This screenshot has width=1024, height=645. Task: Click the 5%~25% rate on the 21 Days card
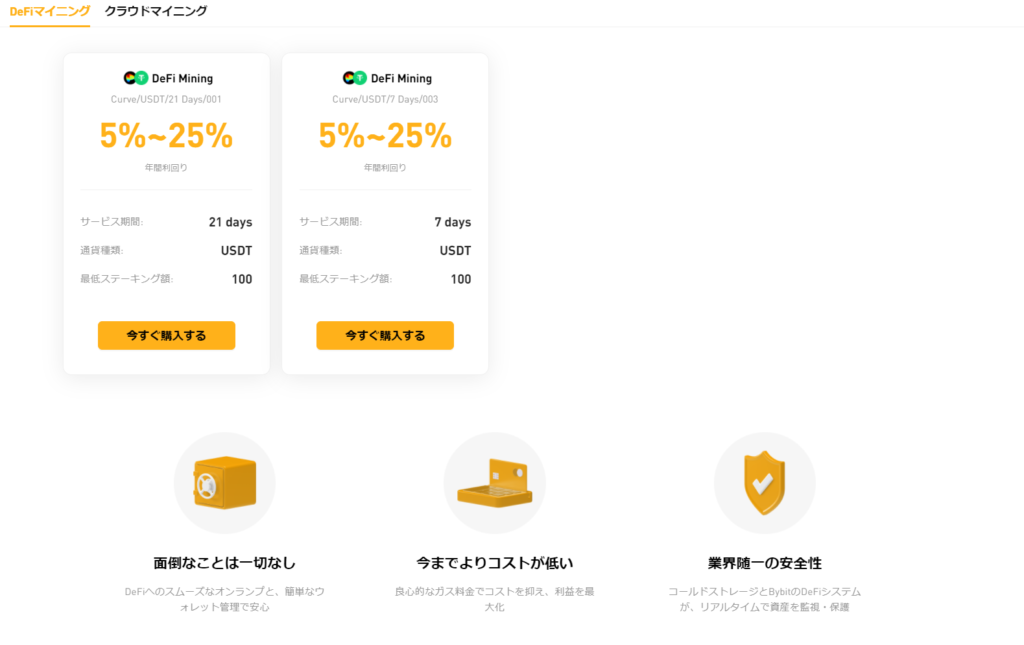[x=166, y=136]
